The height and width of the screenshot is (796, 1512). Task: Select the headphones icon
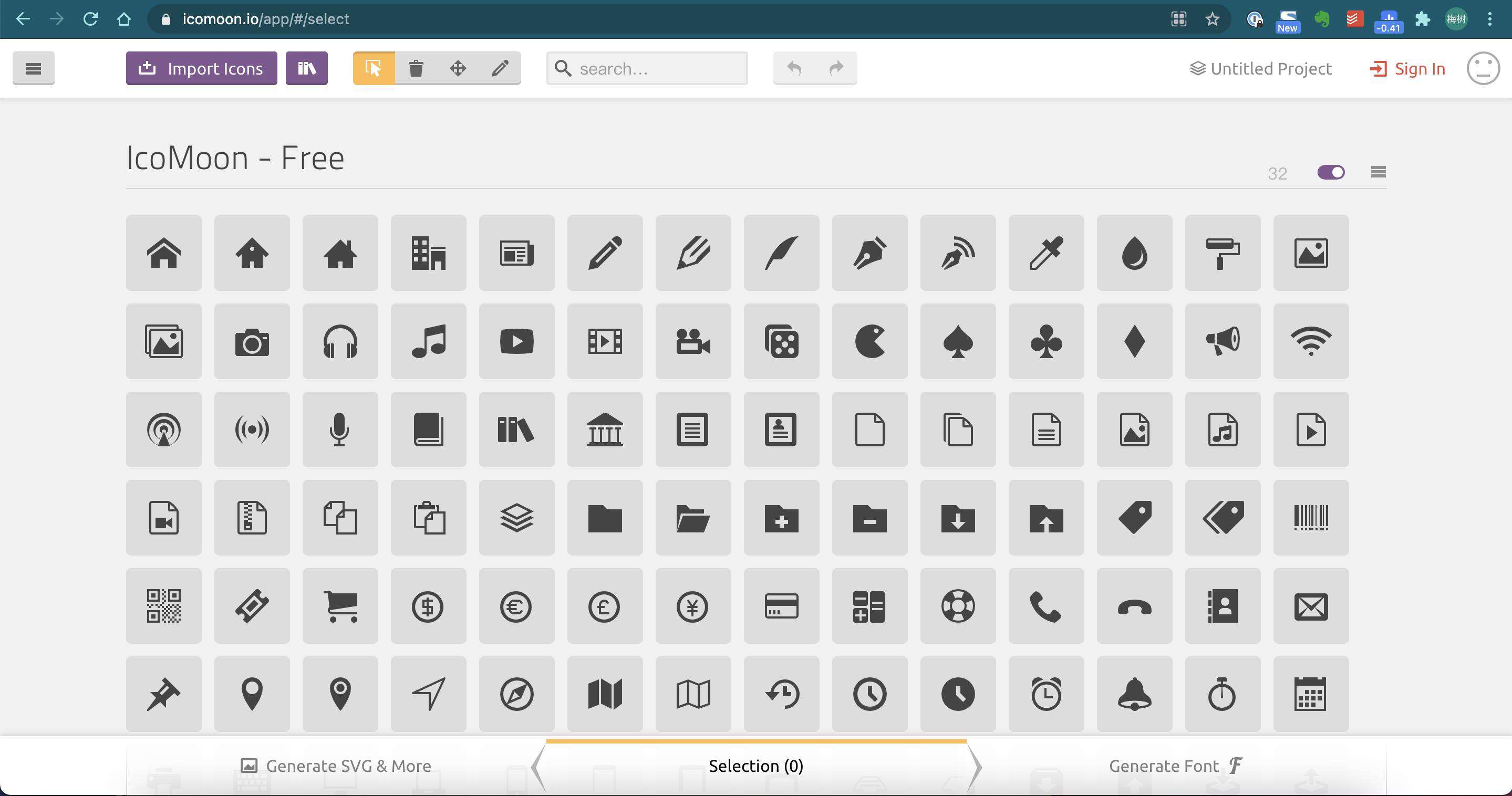(340, 341)
